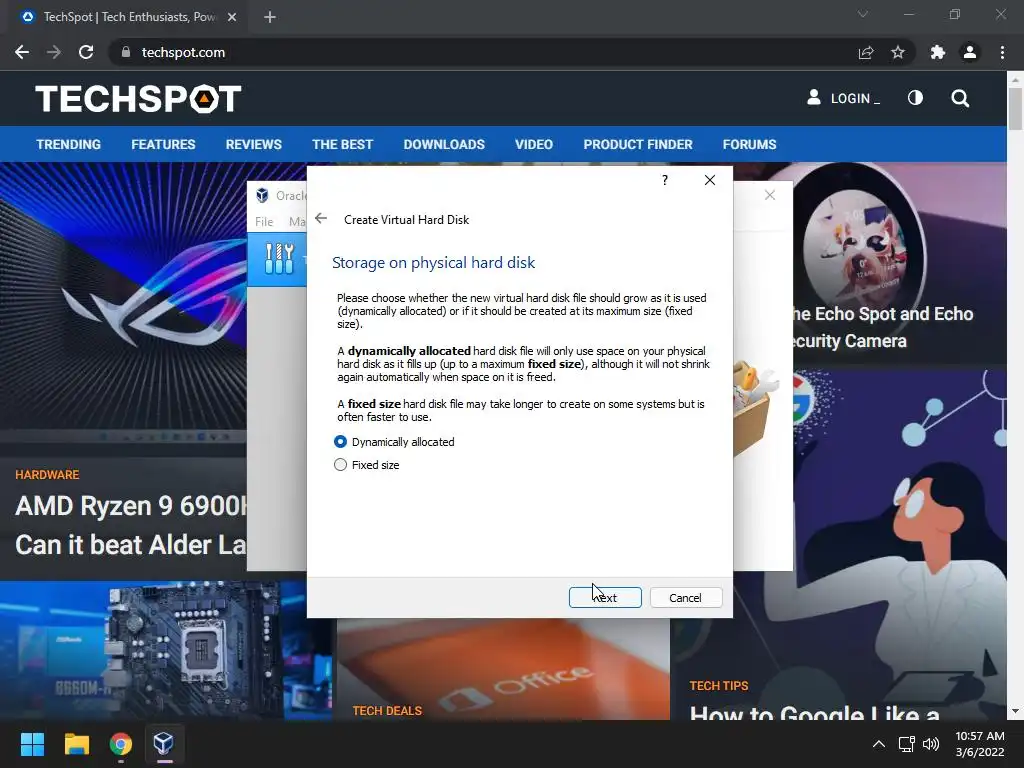Open the Echo Spot and Echo article
The width and height of the screenshot is (1024, 768).
coord(882,327)
